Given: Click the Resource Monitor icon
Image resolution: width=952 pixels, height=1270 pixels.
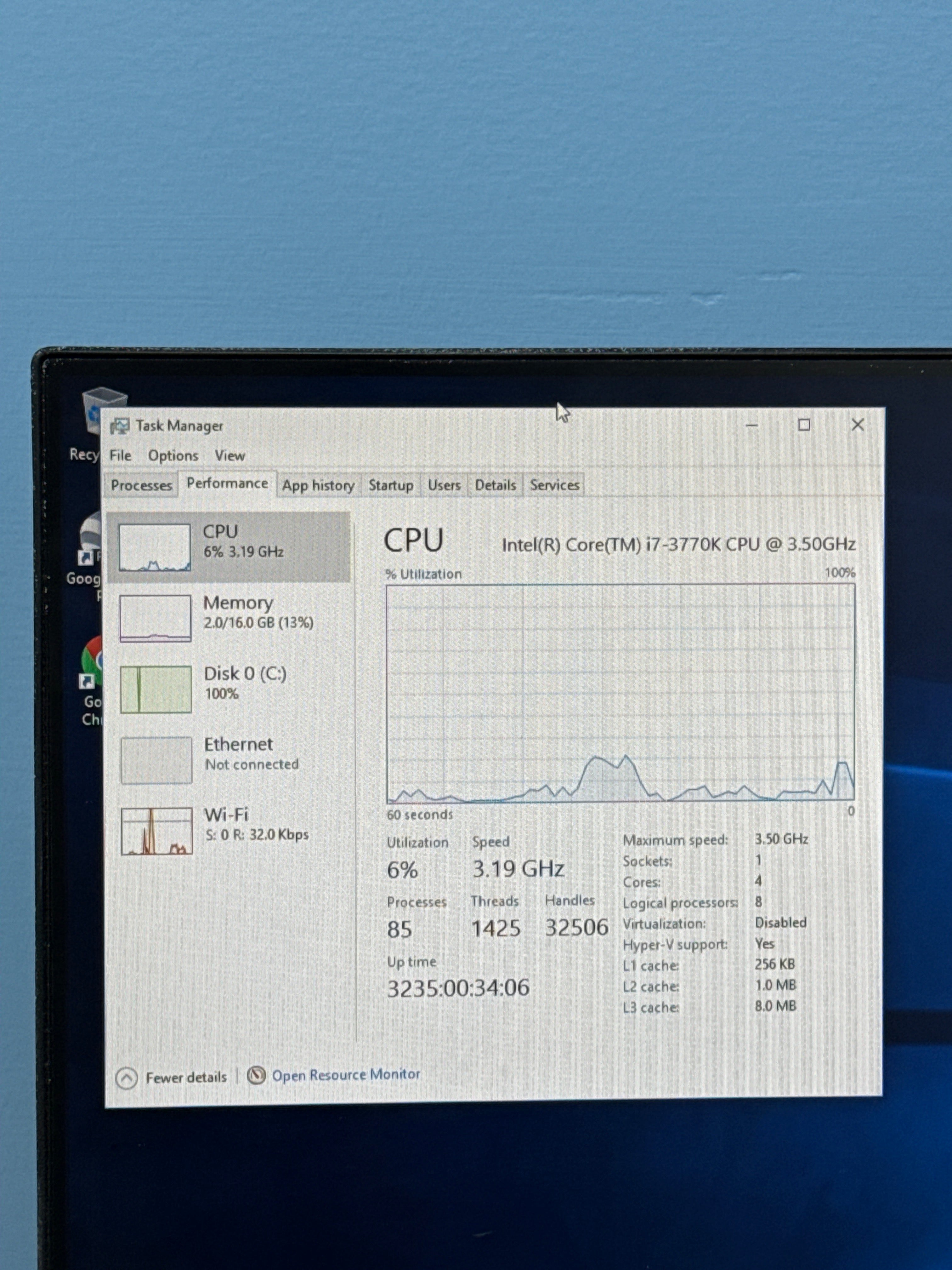Looking at the screenshot, I should (256, 1075).
